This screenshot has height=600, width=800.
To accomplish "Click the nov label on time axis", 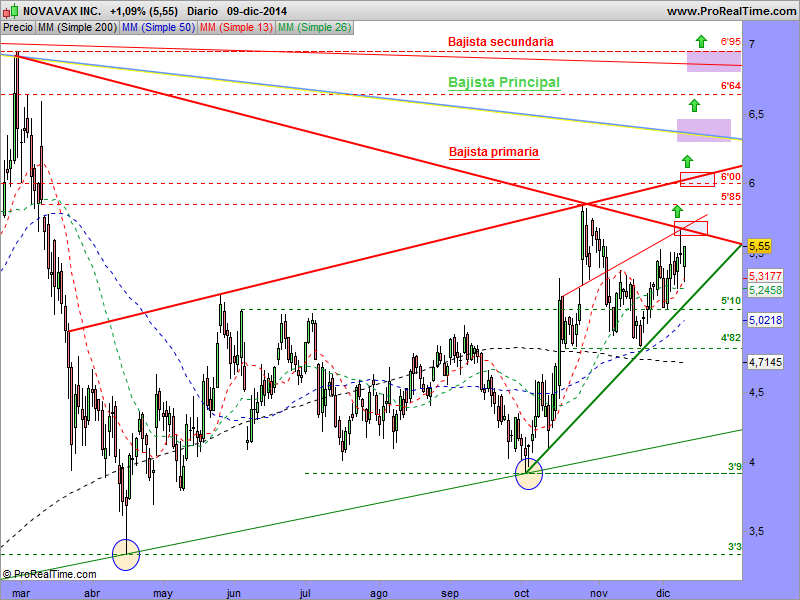I will [x=599, y=593].
